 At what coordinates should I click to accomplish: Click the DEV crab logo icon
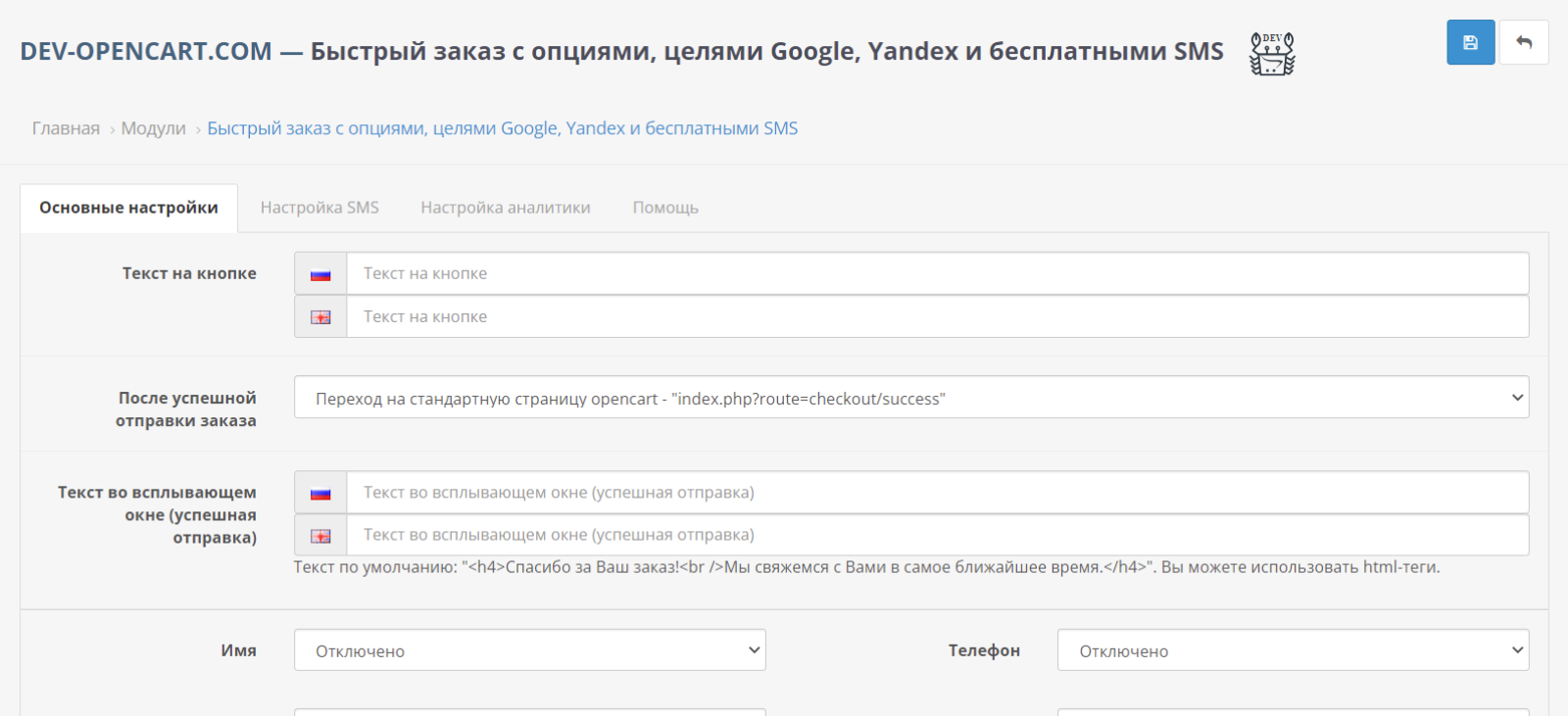pos(1272,53)
